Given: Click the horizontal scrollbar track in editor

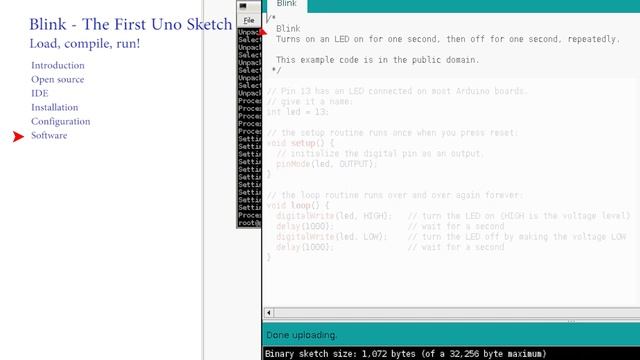Looking at the screenshot, I should point(457,313).
